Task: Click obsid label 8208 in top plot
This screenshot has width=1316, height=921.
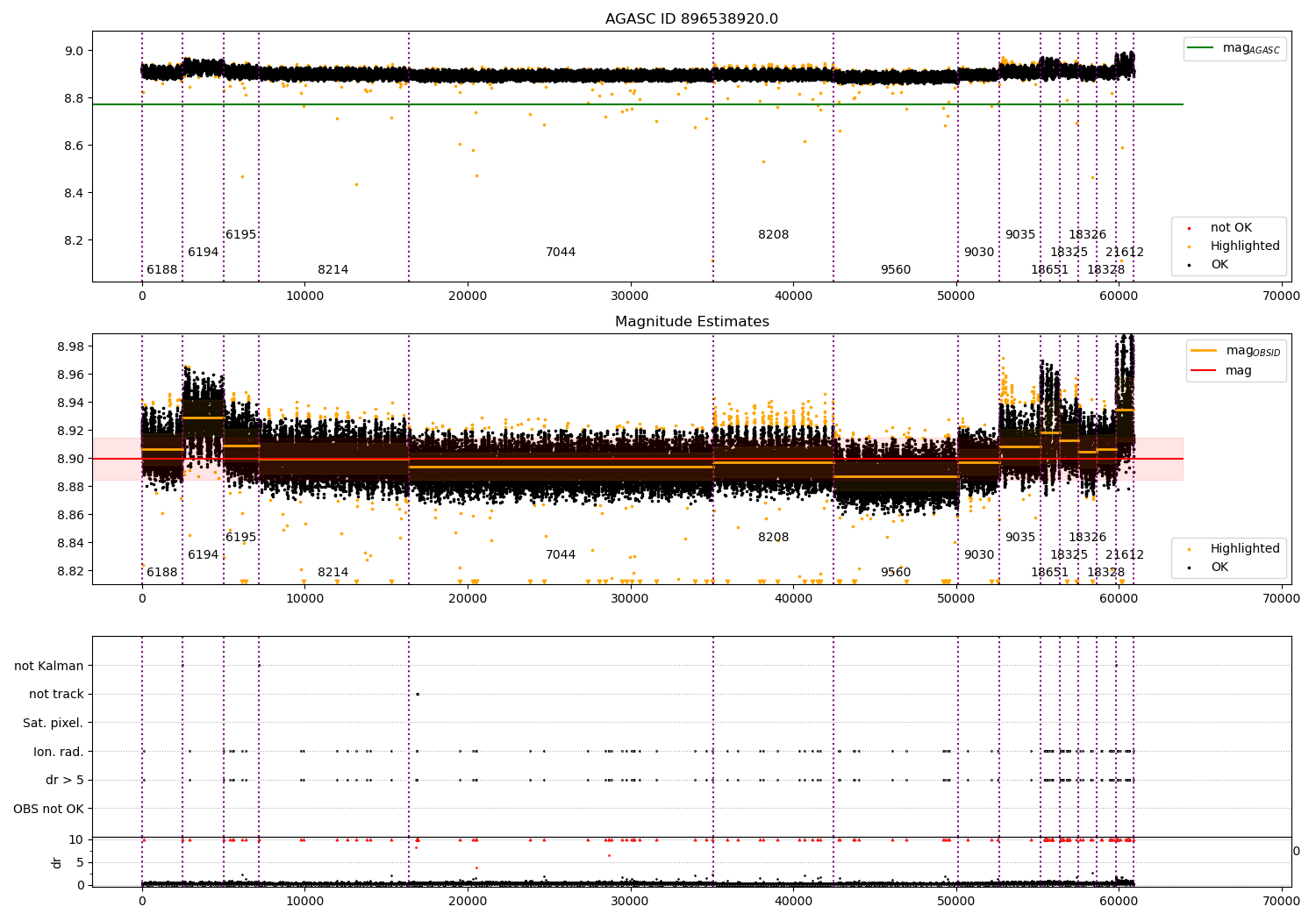Action: pyautogui.click(x=774, y=234)
